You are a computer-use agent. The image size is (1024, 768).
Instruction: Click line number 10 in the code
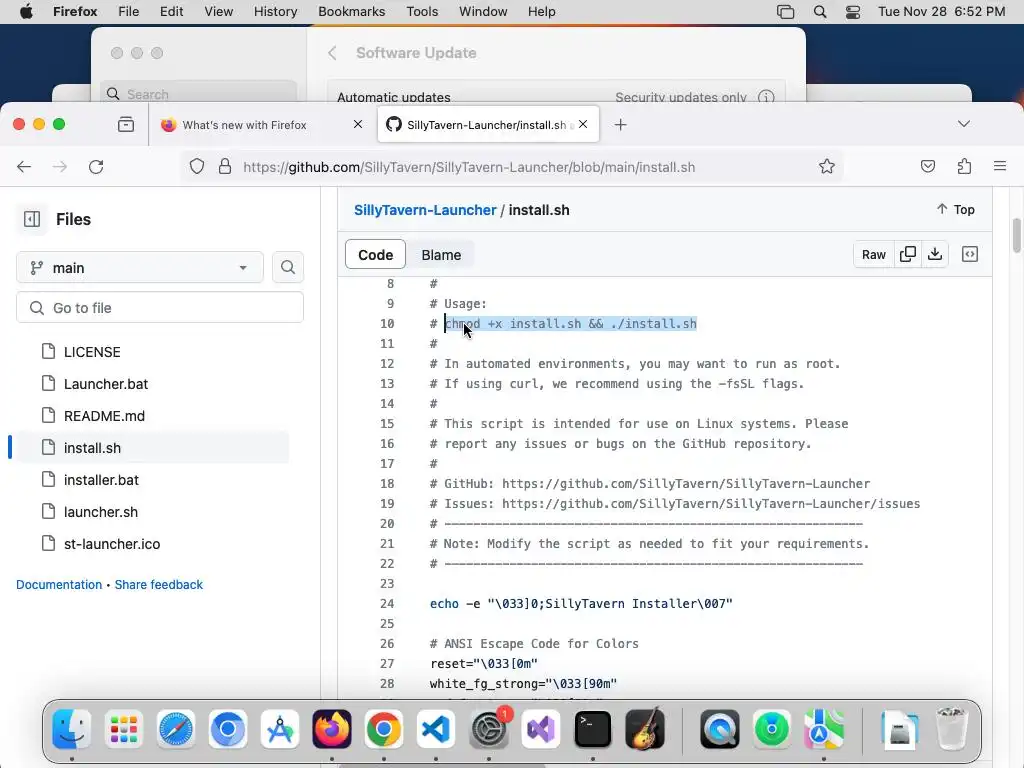[x=387, y=323]
